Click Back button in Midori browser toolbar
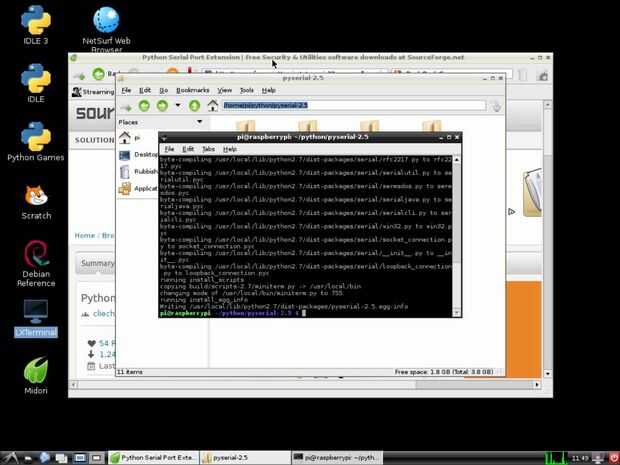The height and width of the screenshot is (465, 620). (x=105, y=74)
